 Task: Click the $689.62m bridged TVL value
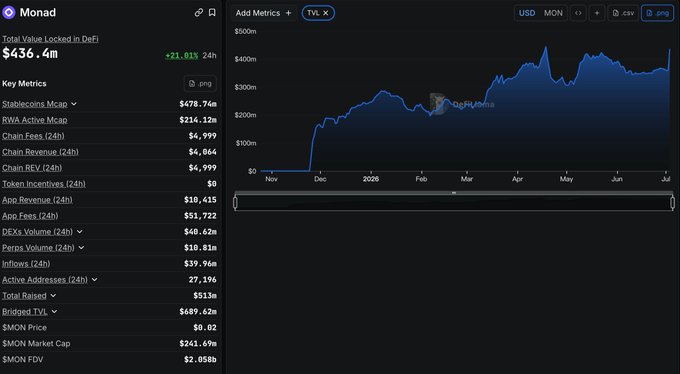click(198, 312)
